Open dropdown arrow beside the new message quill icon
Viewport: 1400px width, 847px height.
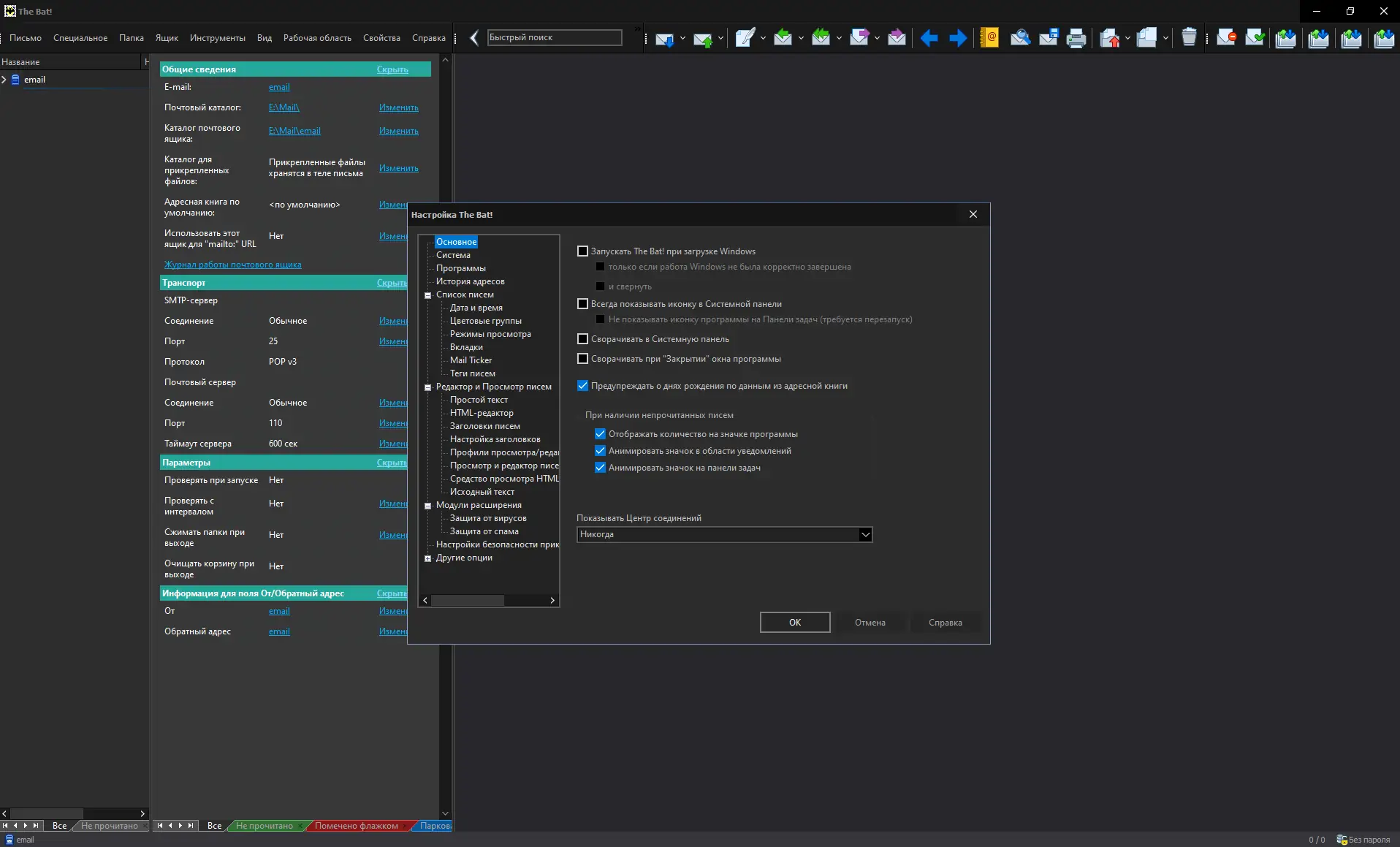pos(763,38)
